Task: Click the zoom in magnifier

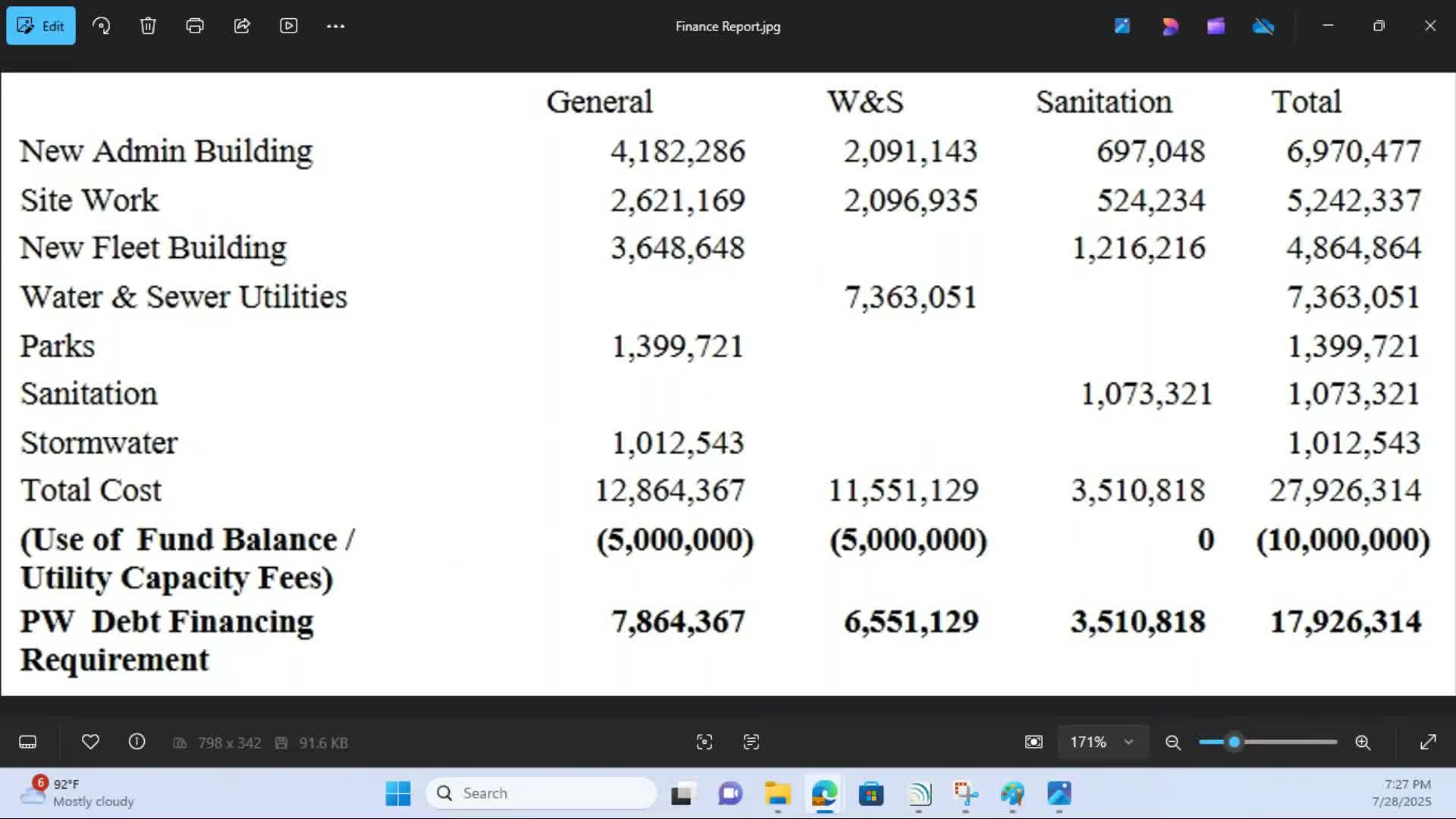Action: pos(1363,742)
